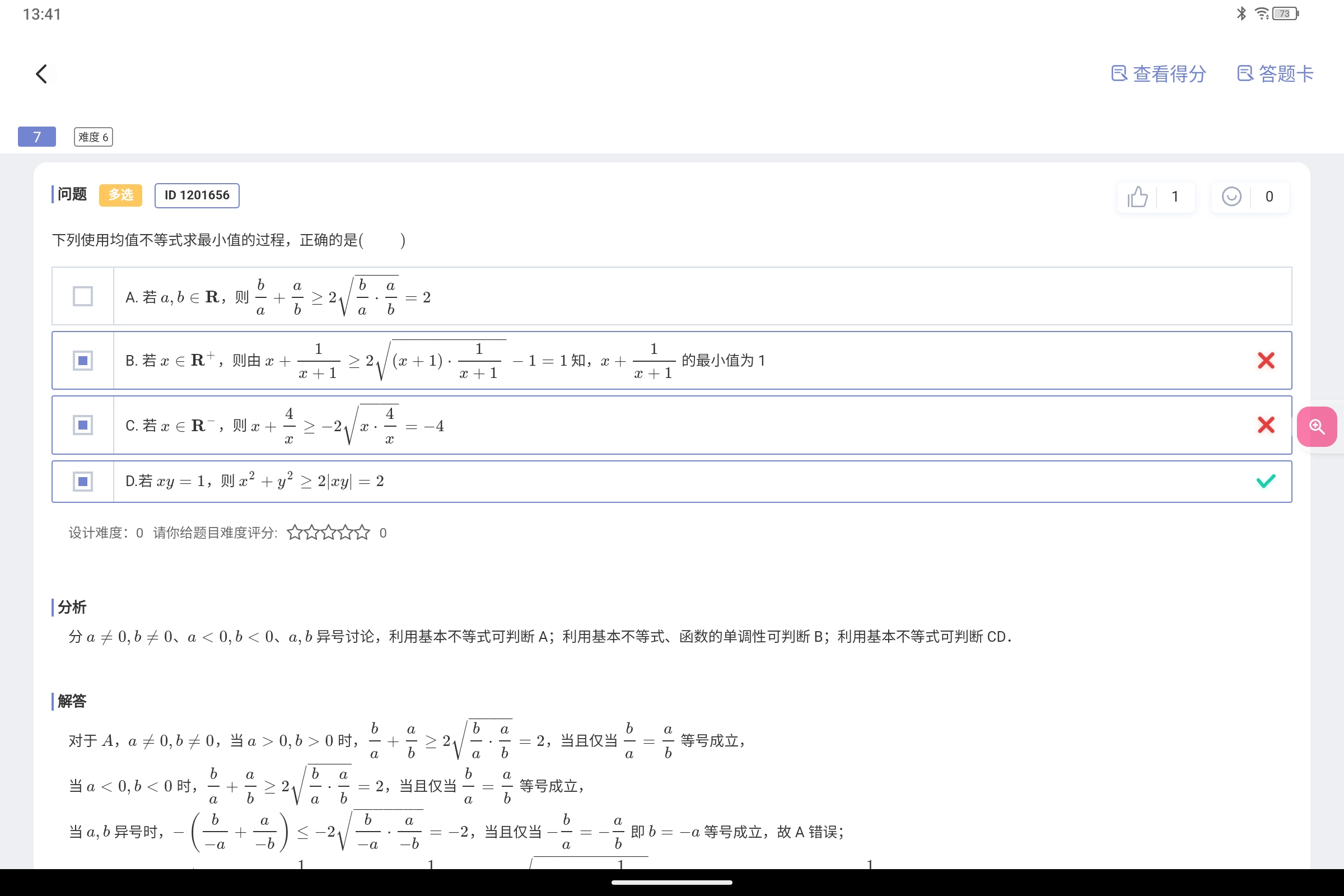Image resolution: width=1344 pixels, height=896 pixels.
Task: Select question number 7 tab
Action: coord(37,137)
